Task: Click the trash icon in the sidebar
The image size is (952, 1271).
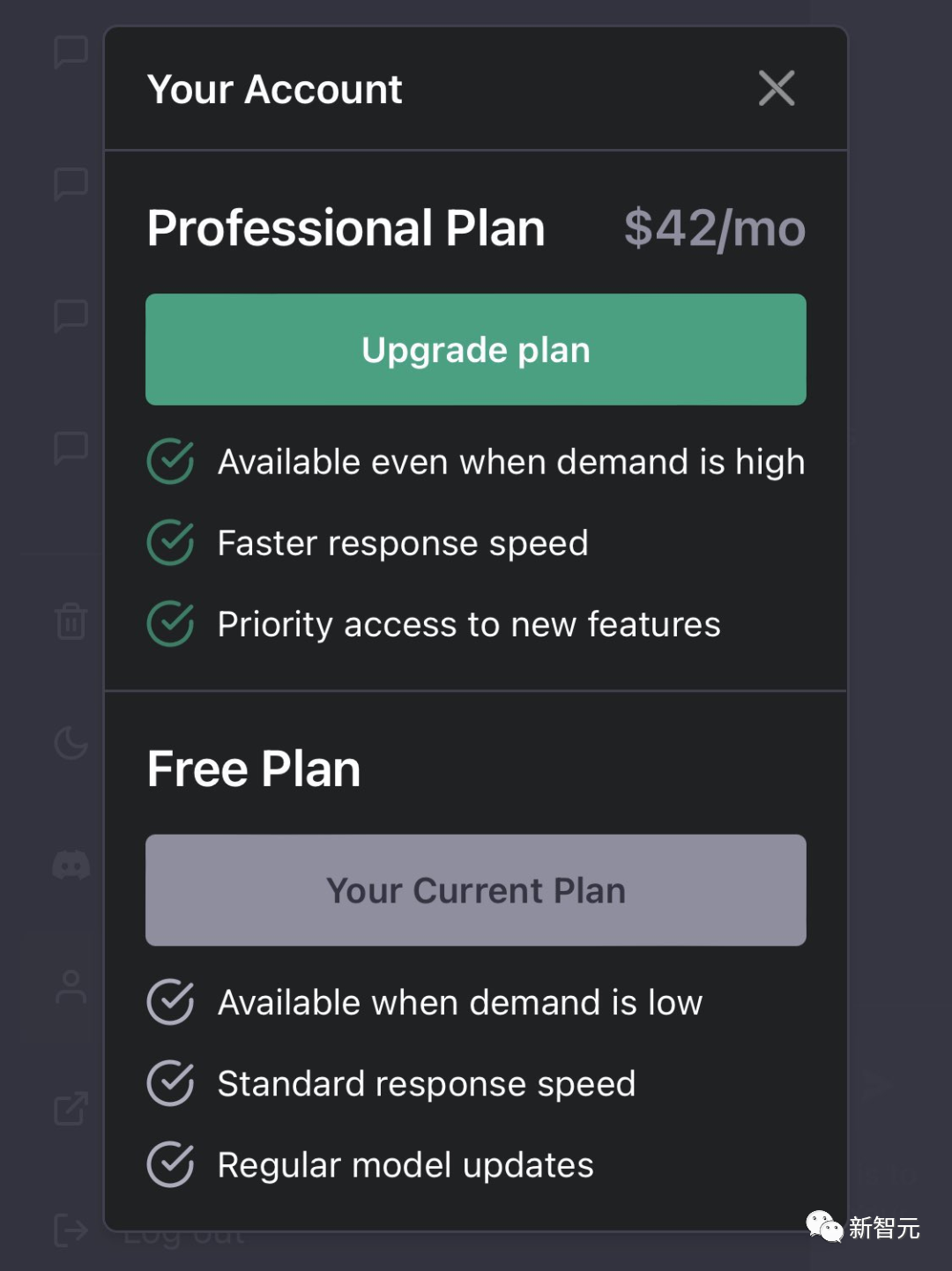Action: pyautogui.click(x=71, y=621)
